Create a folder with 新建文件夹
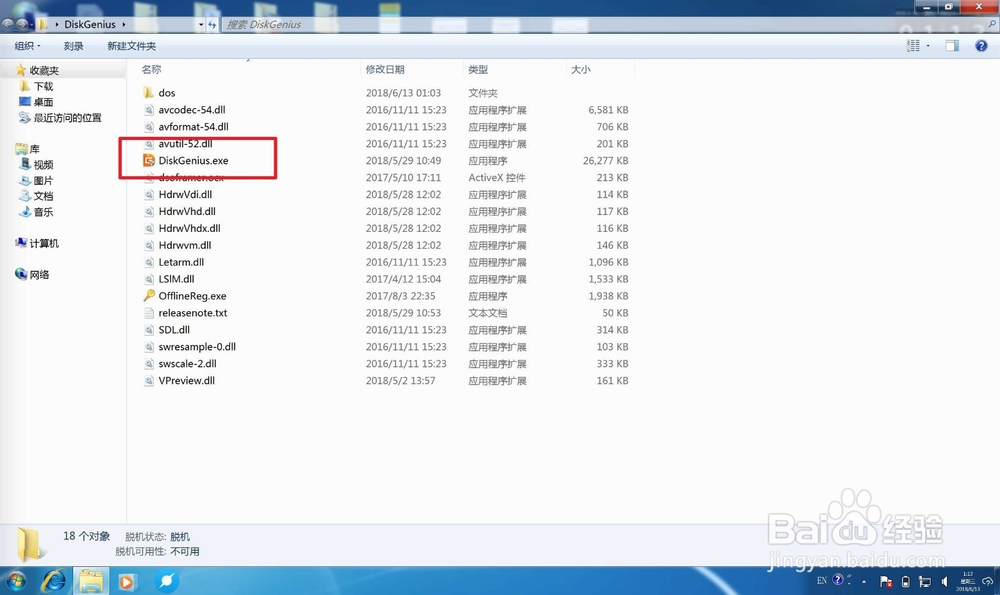Viewport: 1000px width, 595px height. tap(131, 46)
